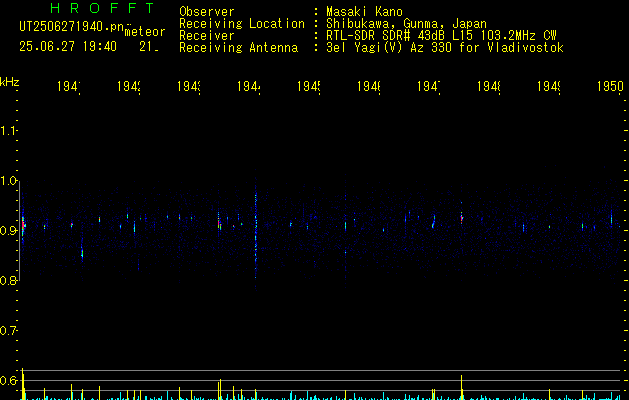Click the 'Receiver' field label
Screen dimensions: 629x400
pos(207,36)
